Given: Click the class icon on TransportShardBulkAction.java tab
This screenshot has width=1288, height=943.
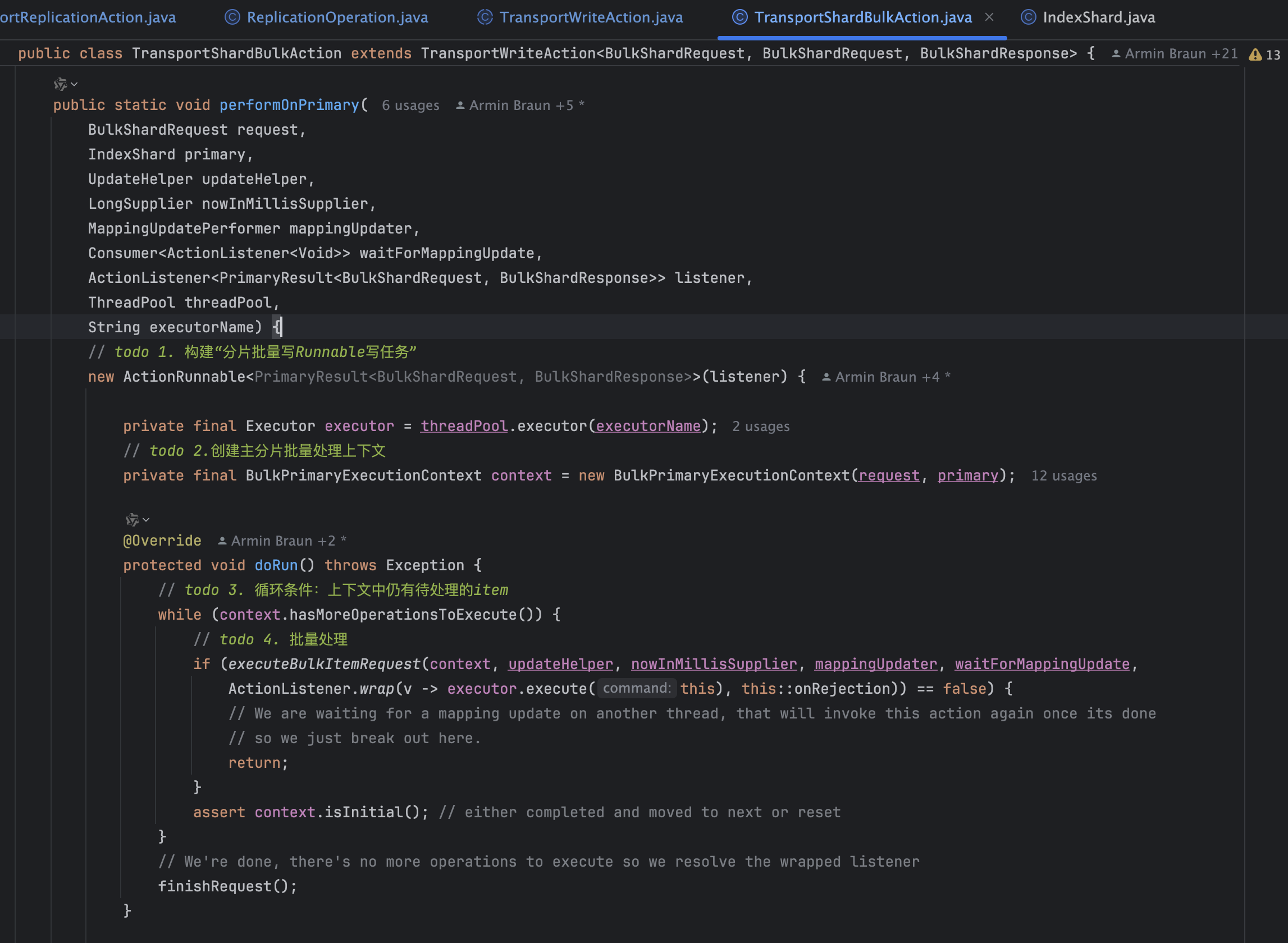Looking at the screenshot, I should (x=740, y=17).
